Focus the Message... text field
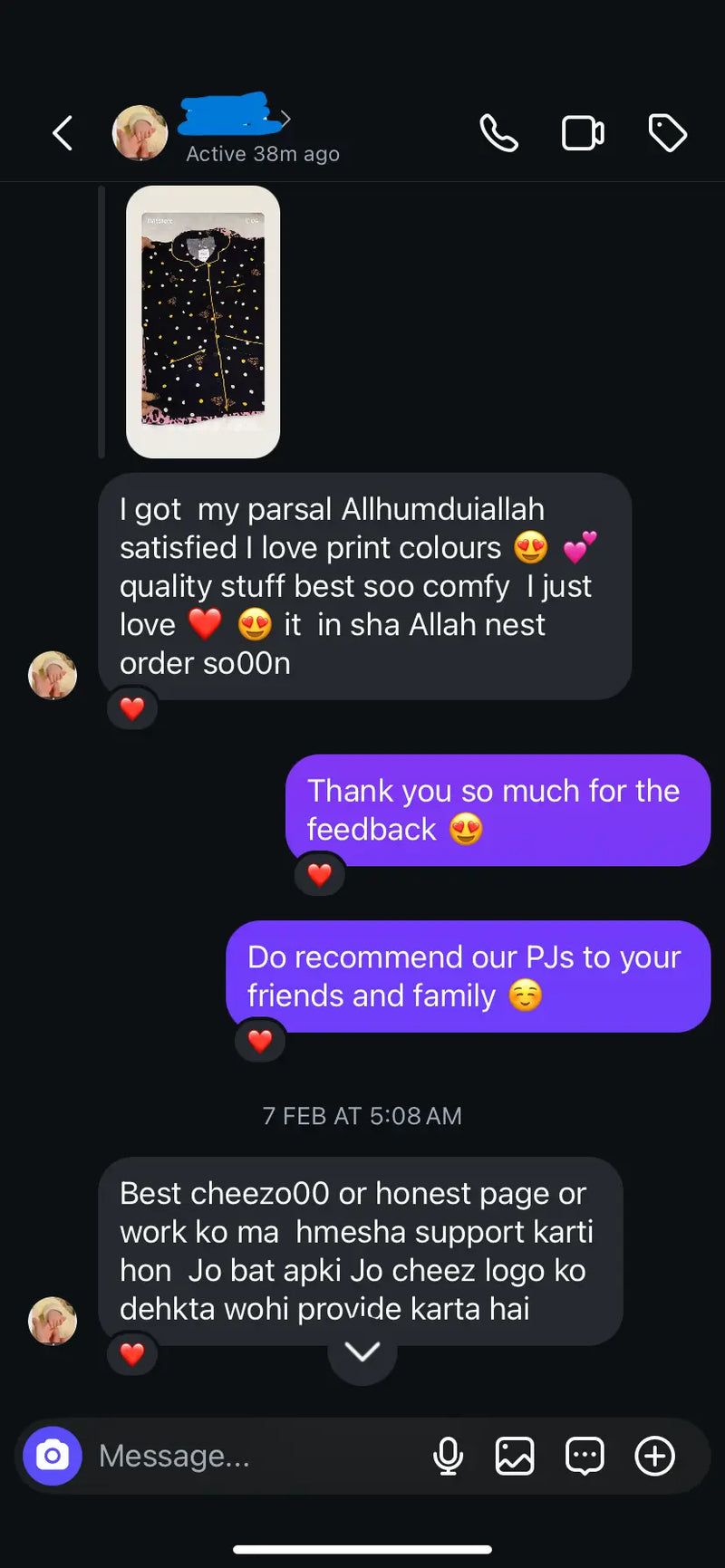This screenshot has height=1568, width=725. pos(254,1456)
